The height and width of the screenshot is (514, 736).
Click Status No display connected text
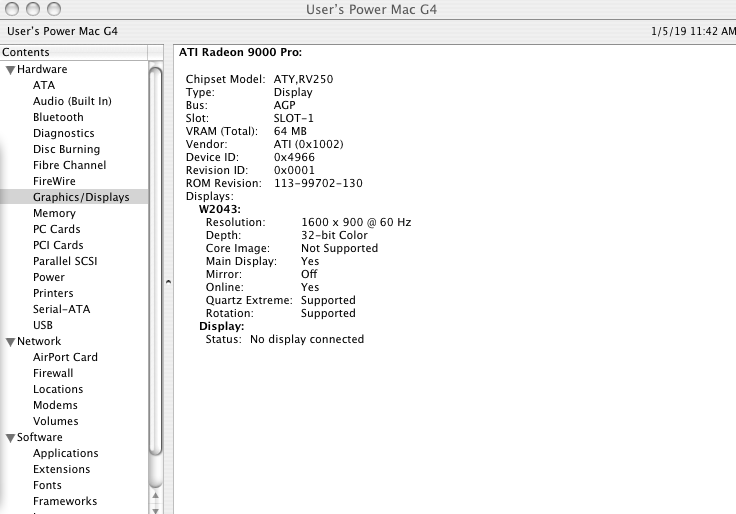pyautogui.click(x=307, y=339)
